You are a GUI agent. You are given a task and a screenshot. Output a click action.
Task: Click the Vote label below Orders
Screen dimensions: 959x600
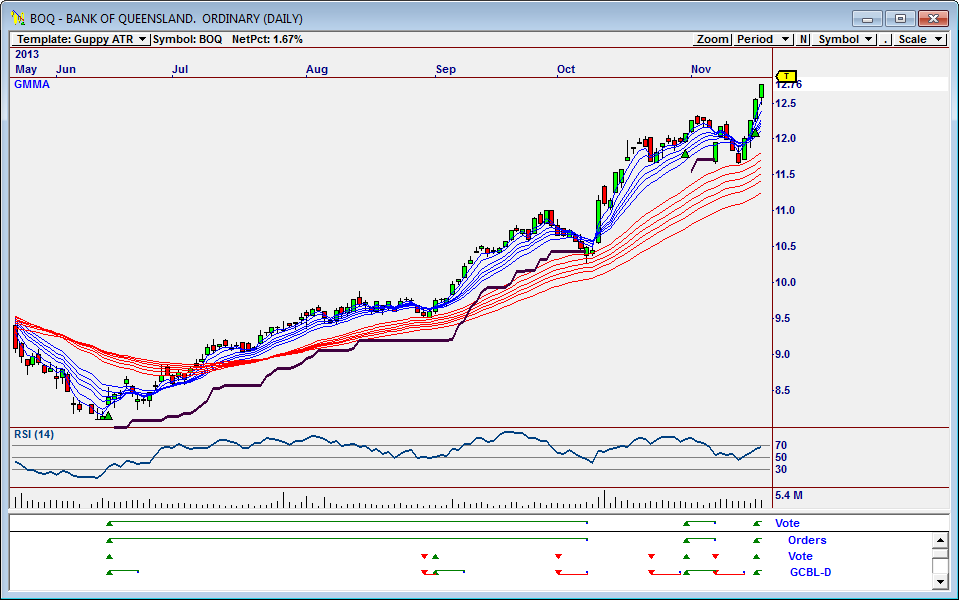800,556
